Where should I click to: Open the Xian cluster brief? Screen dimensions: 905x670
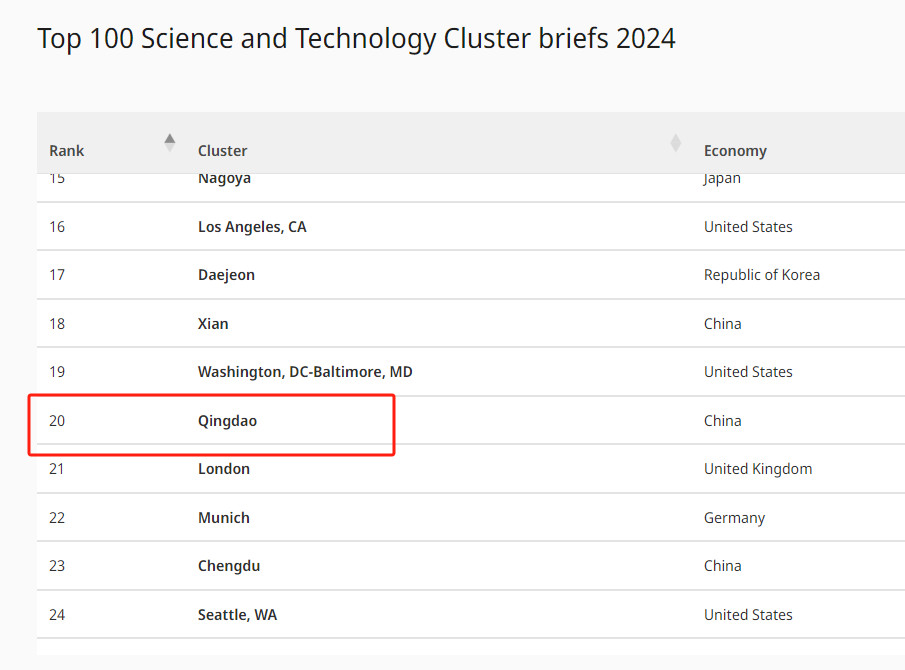213,324
